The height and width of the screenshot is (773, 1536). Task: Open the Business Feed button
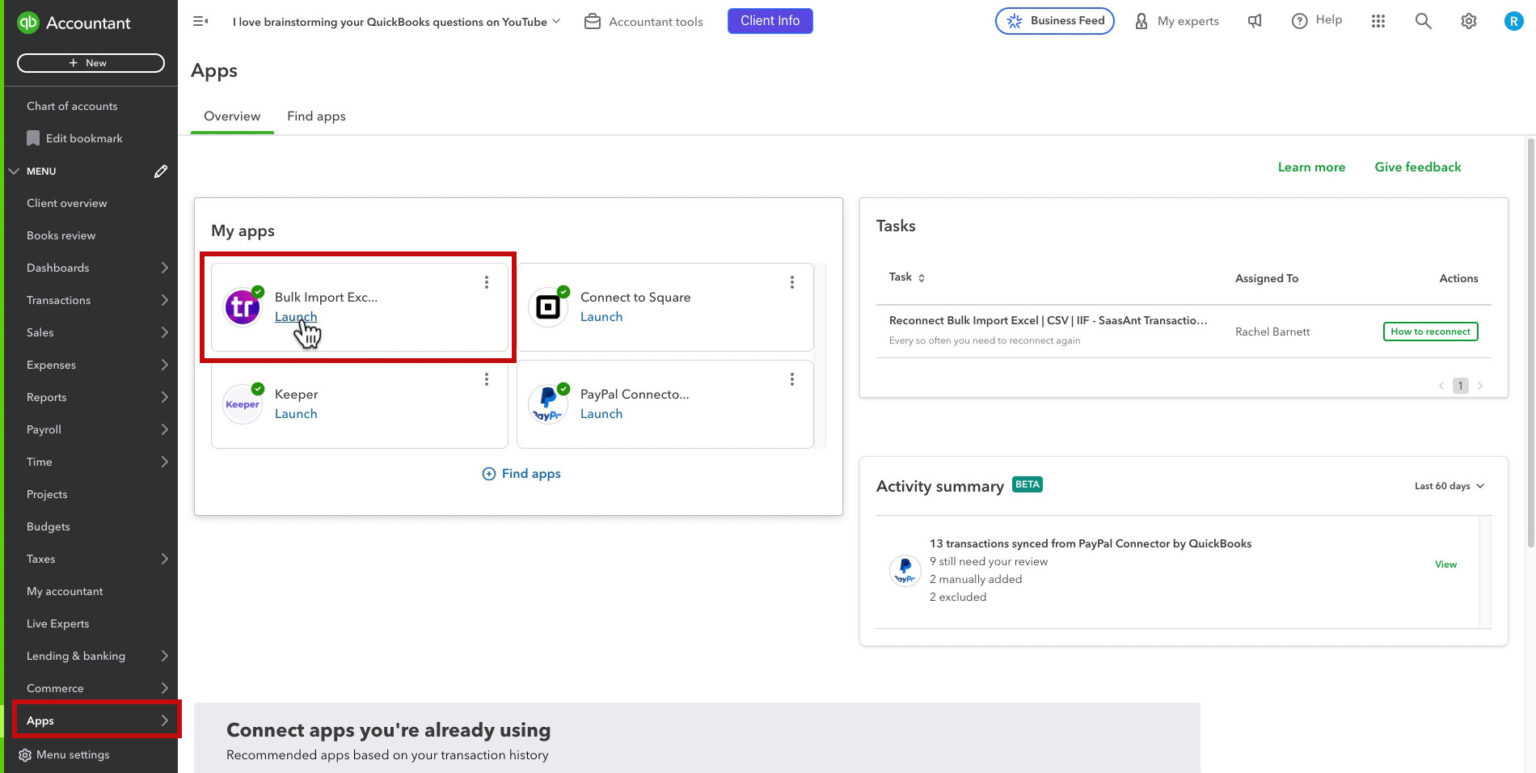coord(1055,21)
